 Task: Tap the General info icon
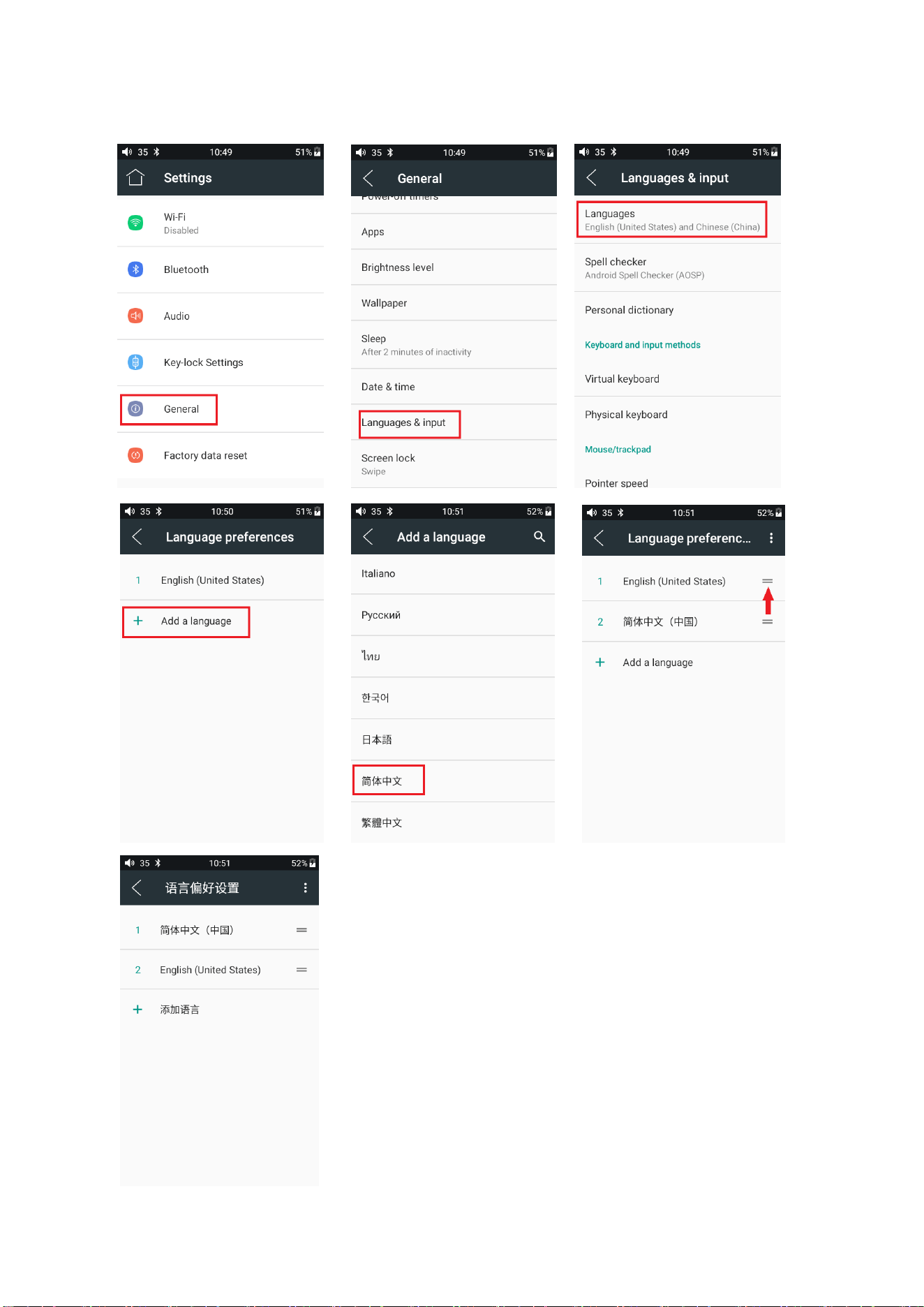pos(135,408)
